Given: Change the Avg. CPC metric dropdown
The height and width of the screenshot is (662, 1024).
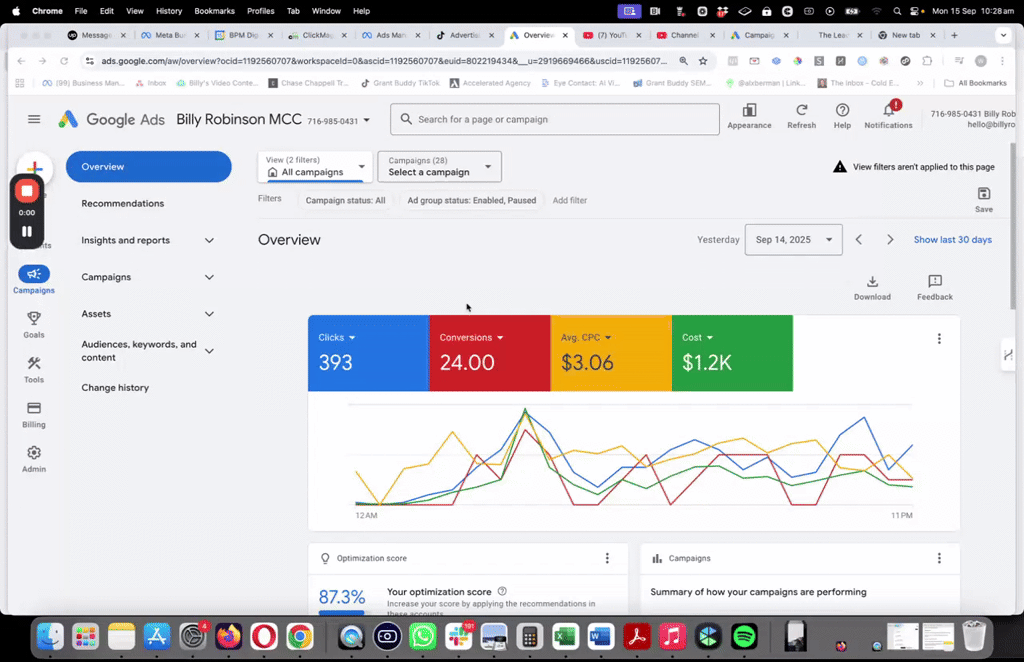Looking at the screenshot, I should [586, 338].
